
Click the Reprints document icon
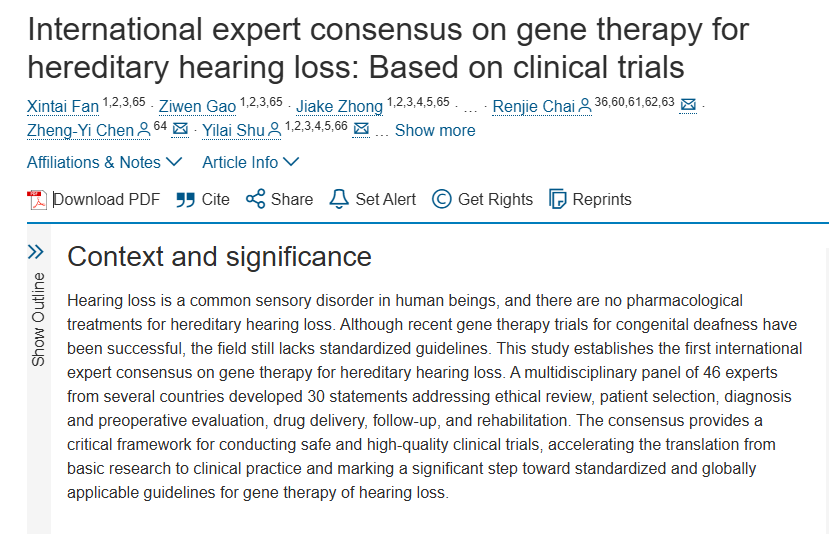coord(558,199)
